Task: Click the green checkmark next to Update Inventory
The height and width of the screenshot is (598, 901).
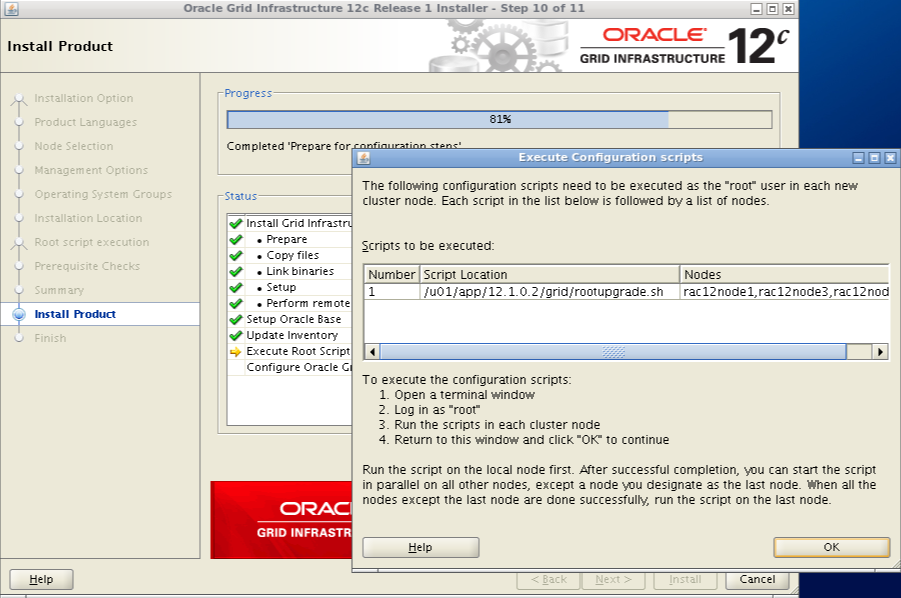Action: [x=236, y=336]
